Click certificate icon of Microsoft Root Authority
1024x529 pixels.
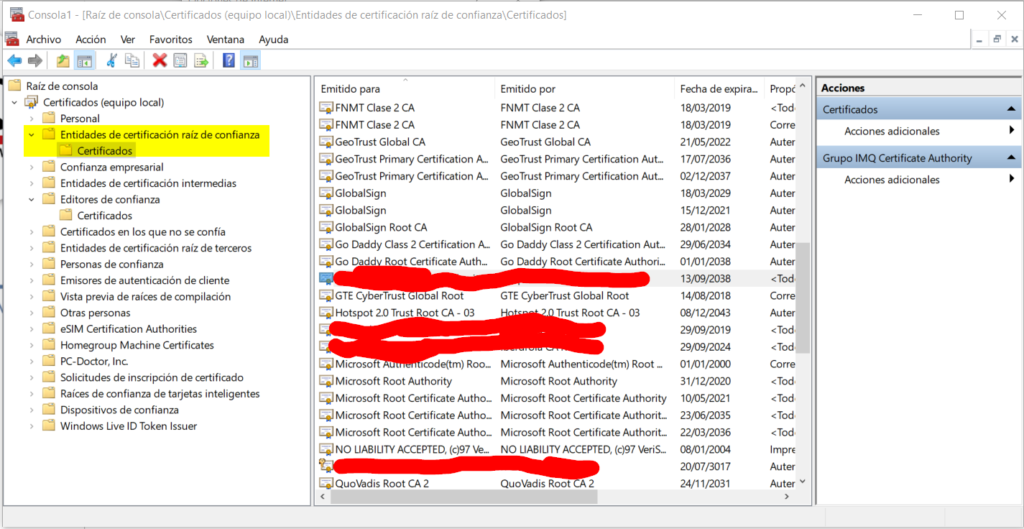[x=326, y=381]
